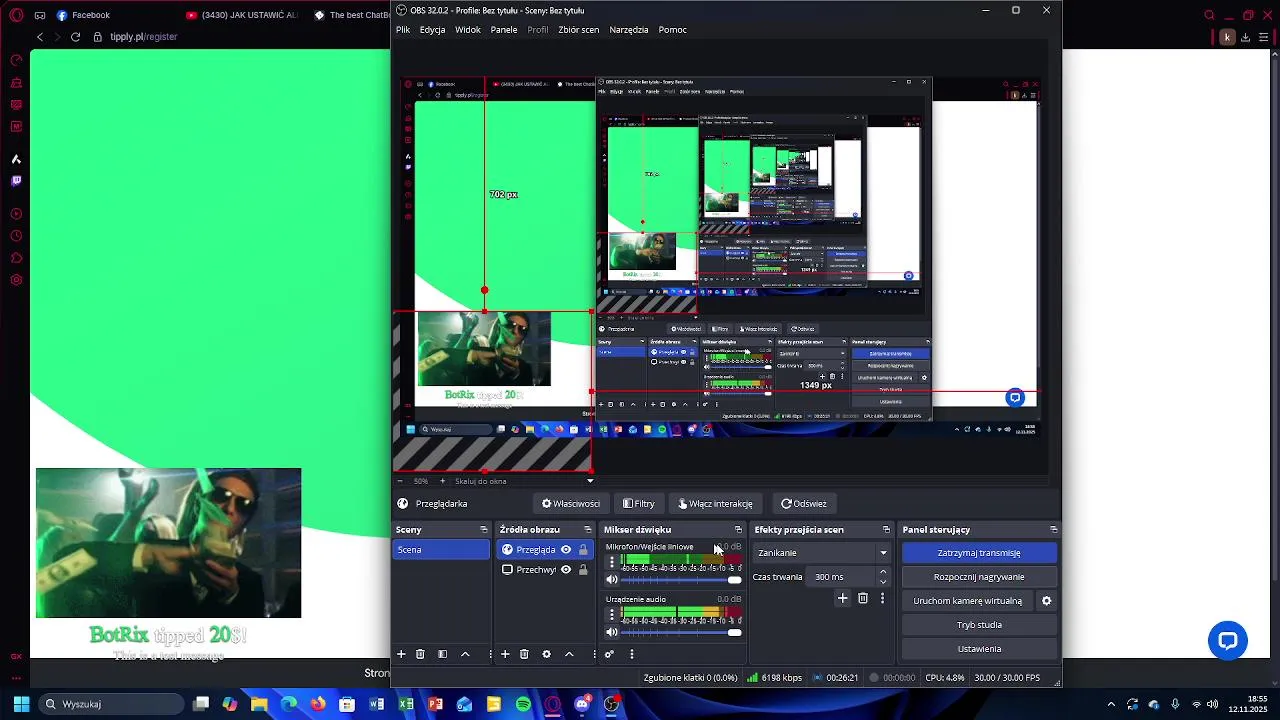Image resolution: width=1280 pixels, height=720 pixels.
Task: Add new source in Źródła obrazu panel
Action: coord(505,654)
